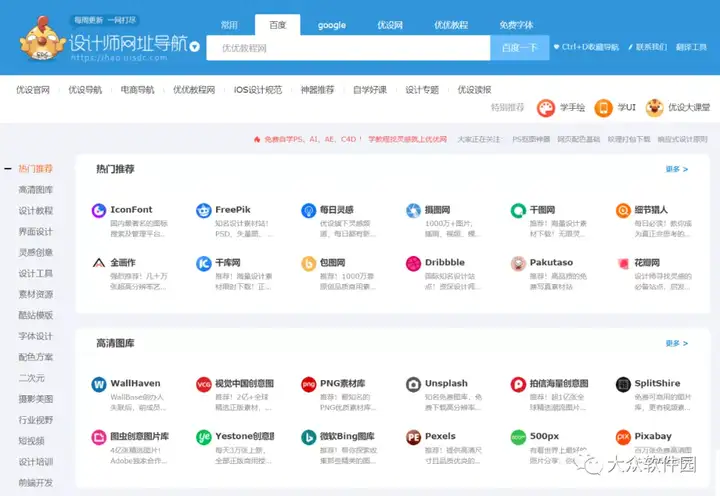Select 灵感创意 in the left sidebar
The image size is (720, 496).
pos(36,253)
